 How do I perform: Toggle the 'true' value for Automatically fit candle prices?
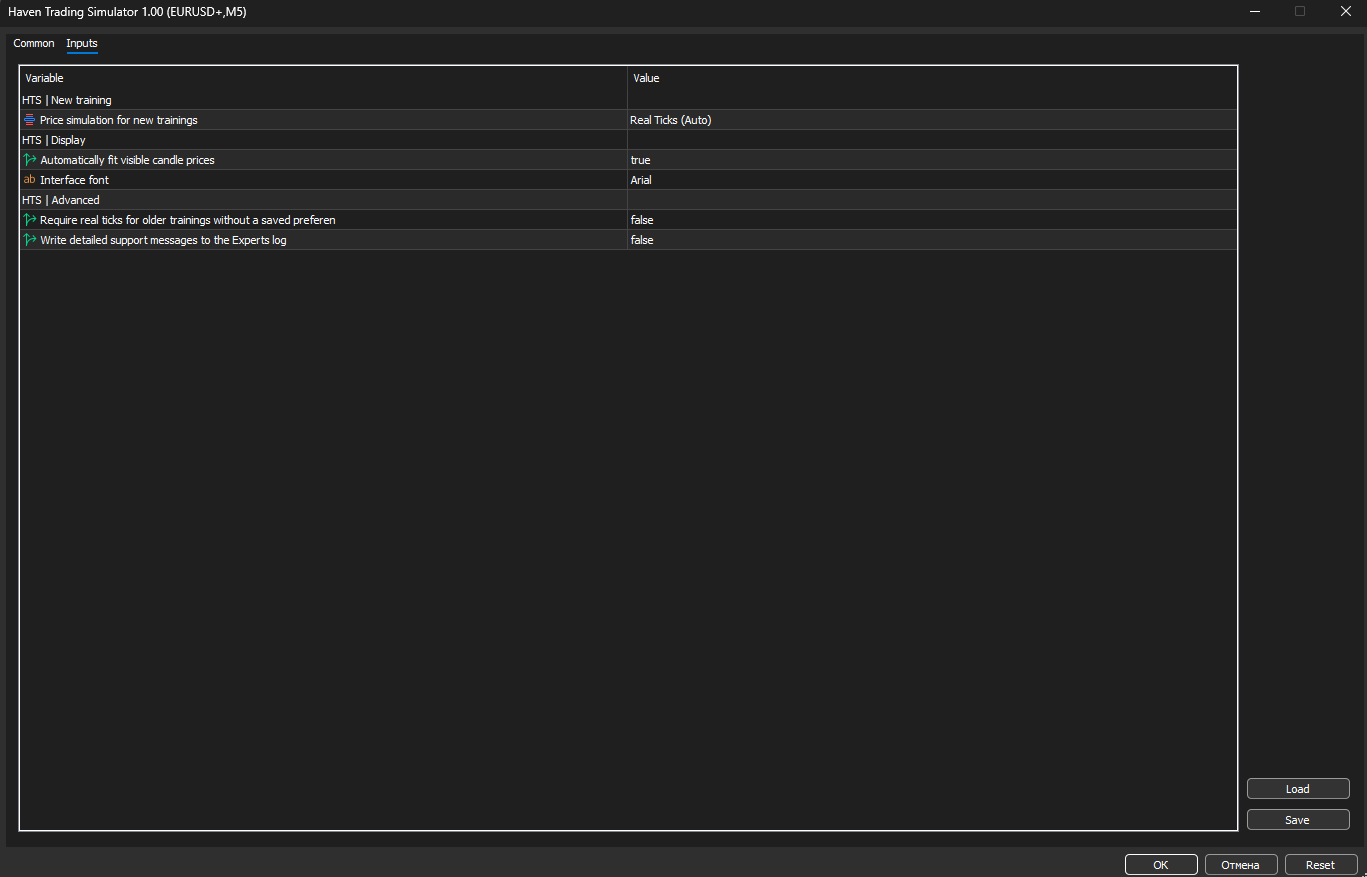pyautogui.click(x=932, y=160)
